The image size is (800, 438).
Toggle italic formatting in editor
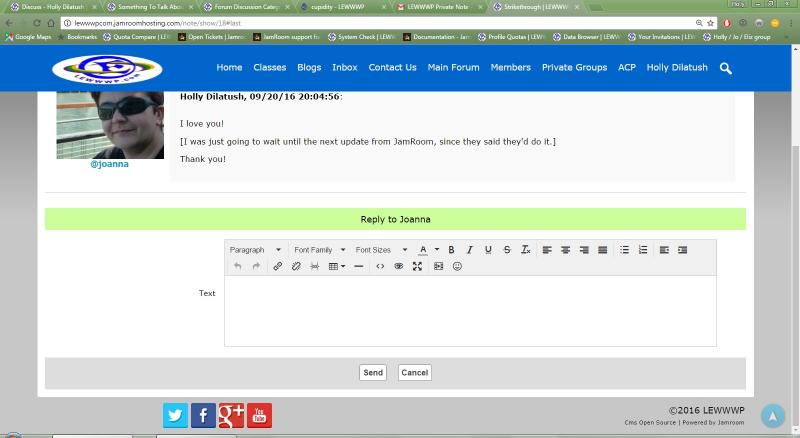tap(469, 250)
